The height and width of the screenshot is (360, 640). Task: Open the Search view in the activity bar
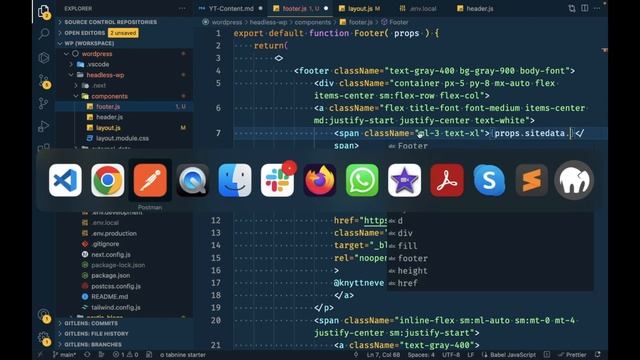[43, 34]
